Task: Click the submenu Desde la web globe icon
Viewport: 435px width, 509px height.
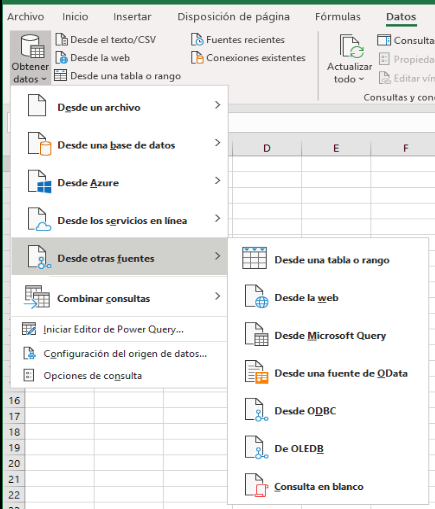Action: pyautogui.click(x=257, y=296)
